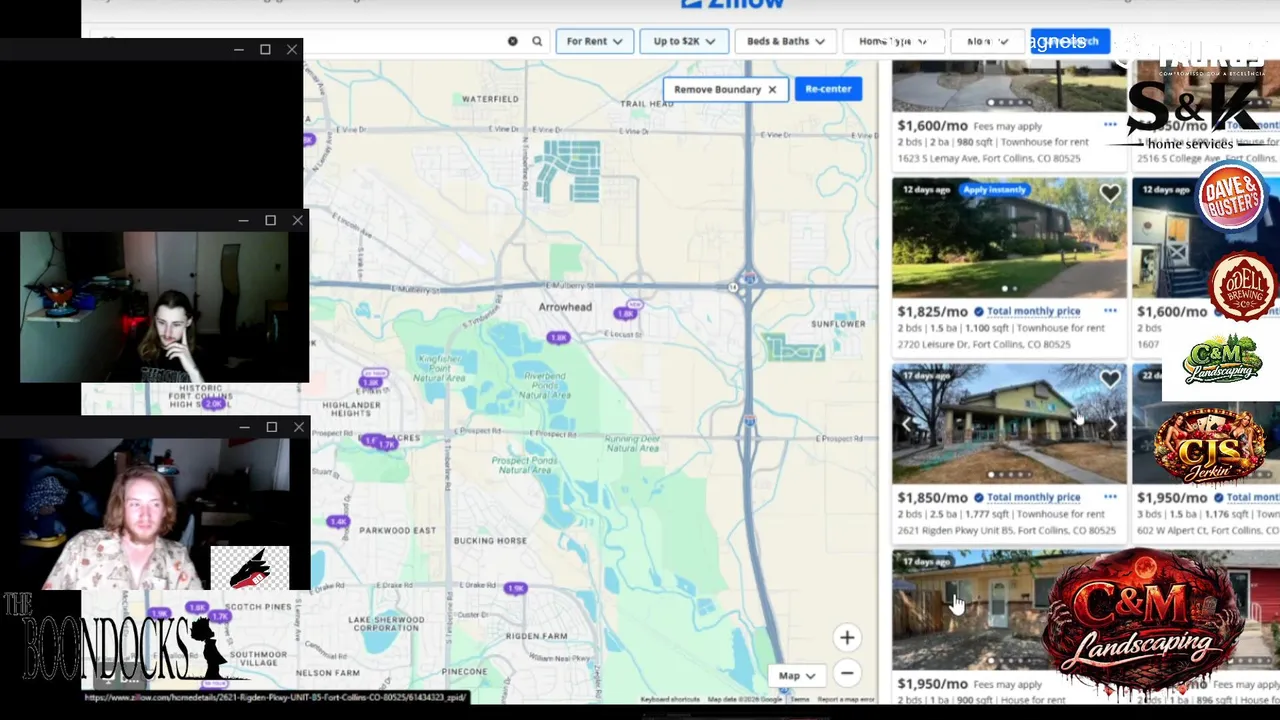Open address 1623 S Lemay Ave listing

point(989,158)
